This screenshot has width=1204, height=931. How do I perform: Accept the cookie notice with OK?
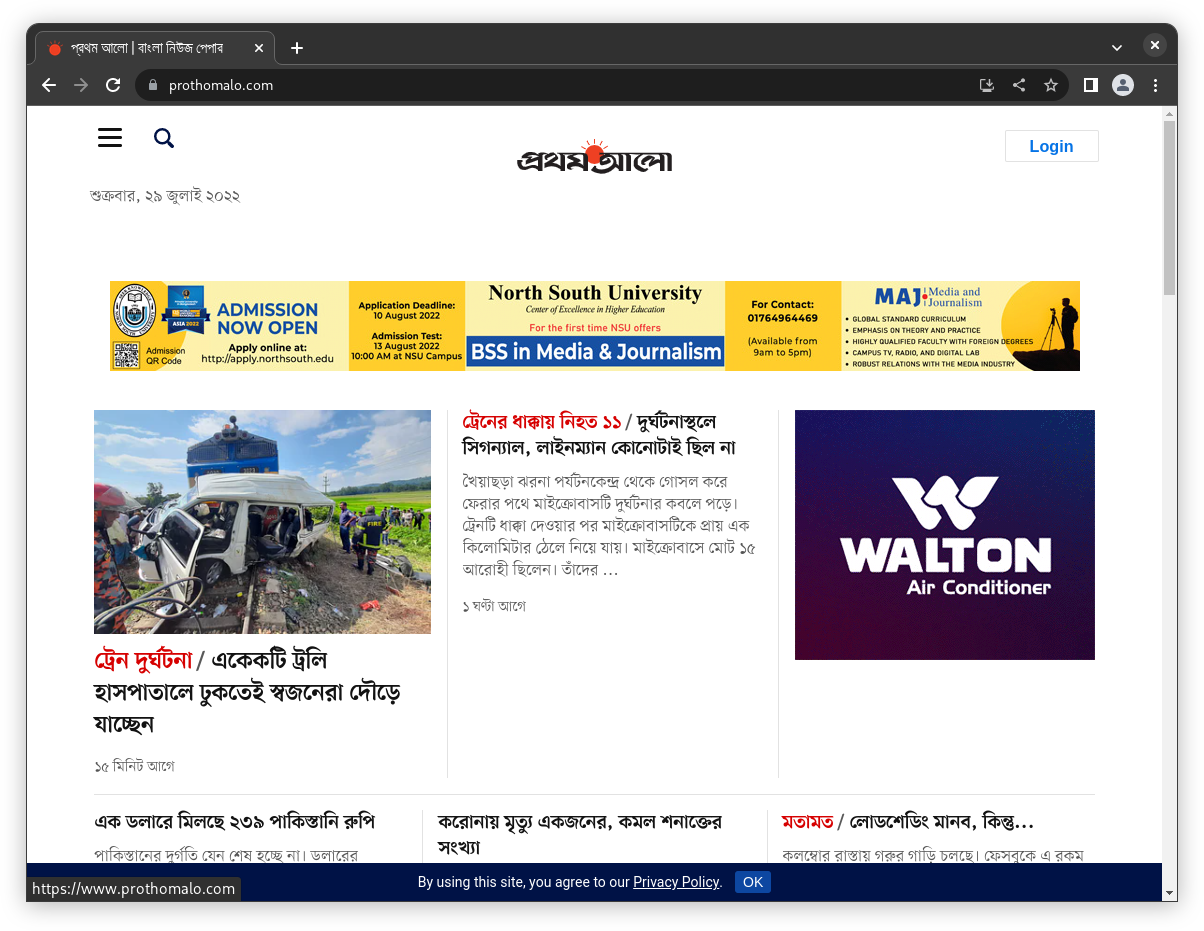pyautogui.click(x=752, y=882)
